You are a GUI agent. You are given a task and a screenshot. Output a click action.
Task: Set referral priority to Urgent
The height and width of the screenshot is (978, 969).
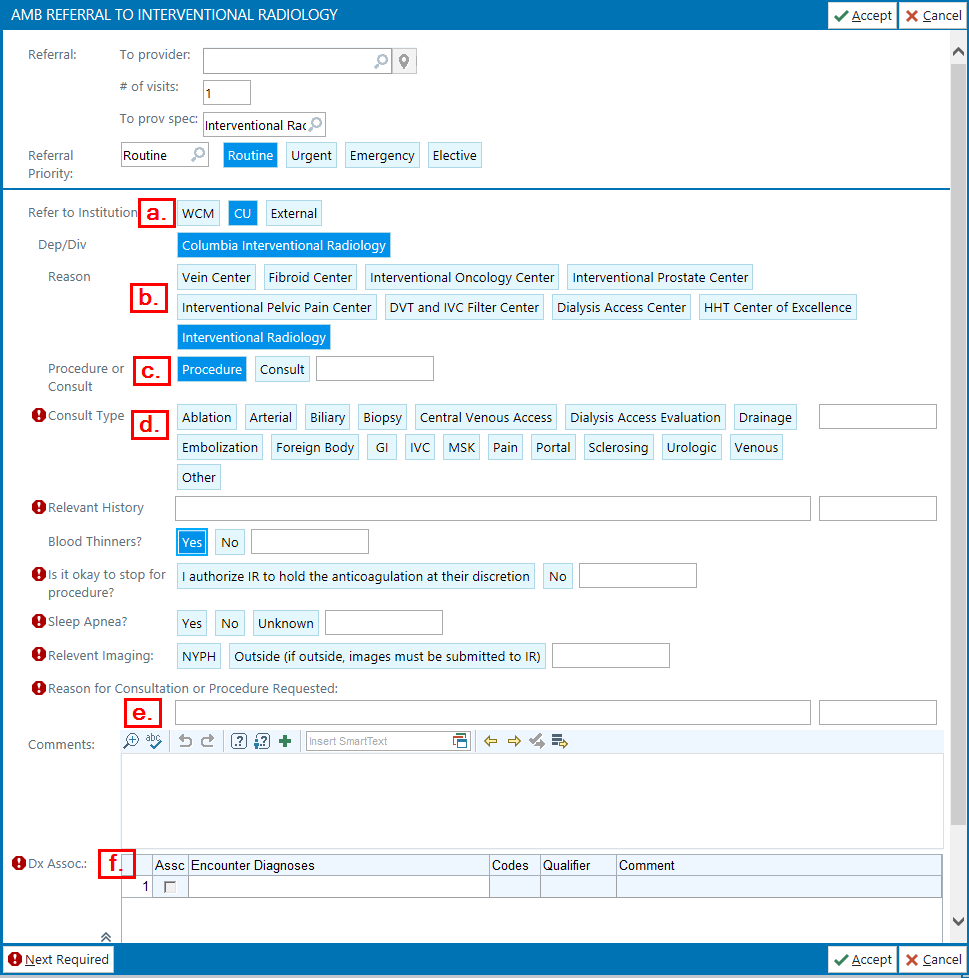310,156
